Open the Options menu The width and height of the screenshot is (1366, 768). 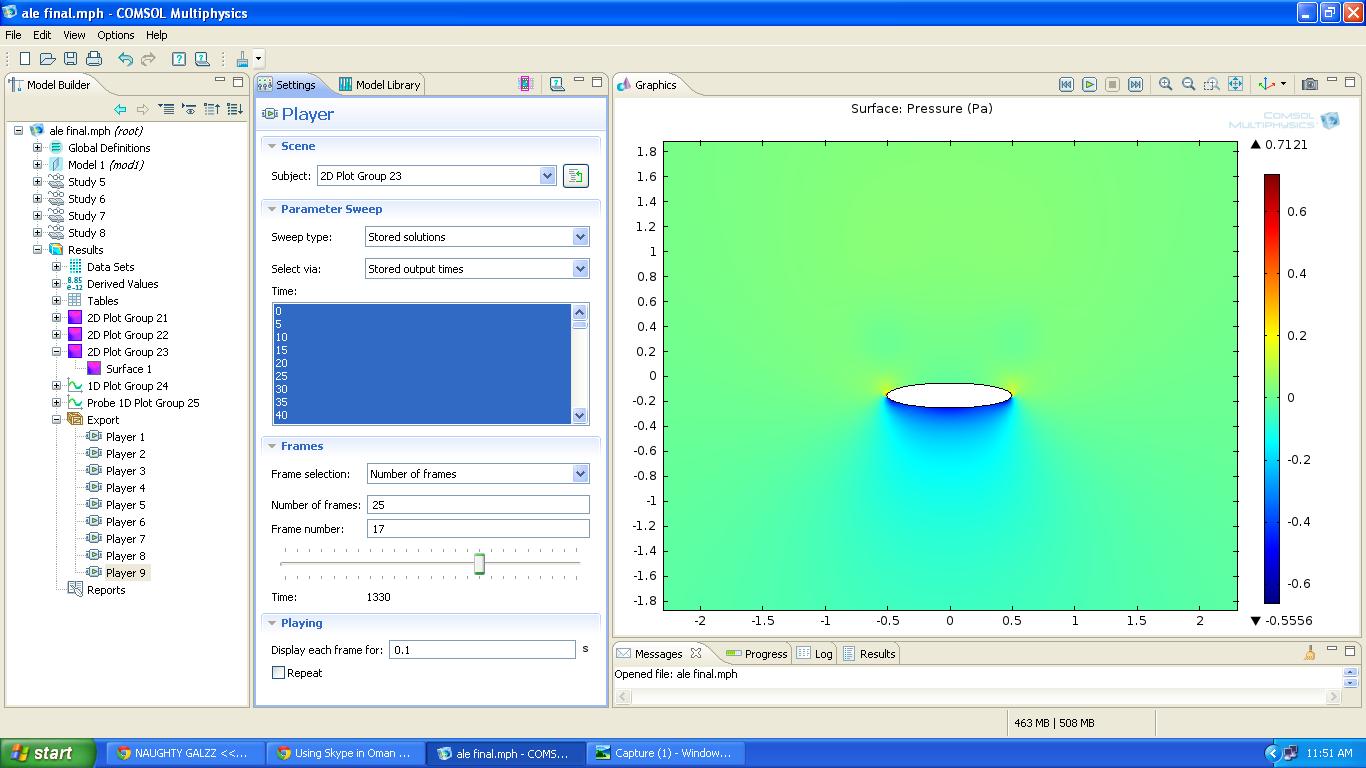[116, 35]
